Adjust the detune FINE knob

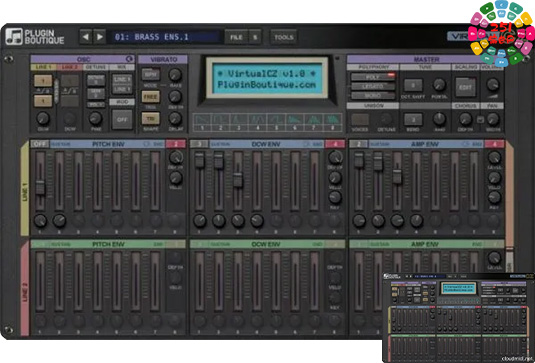(x=96, y=118)
